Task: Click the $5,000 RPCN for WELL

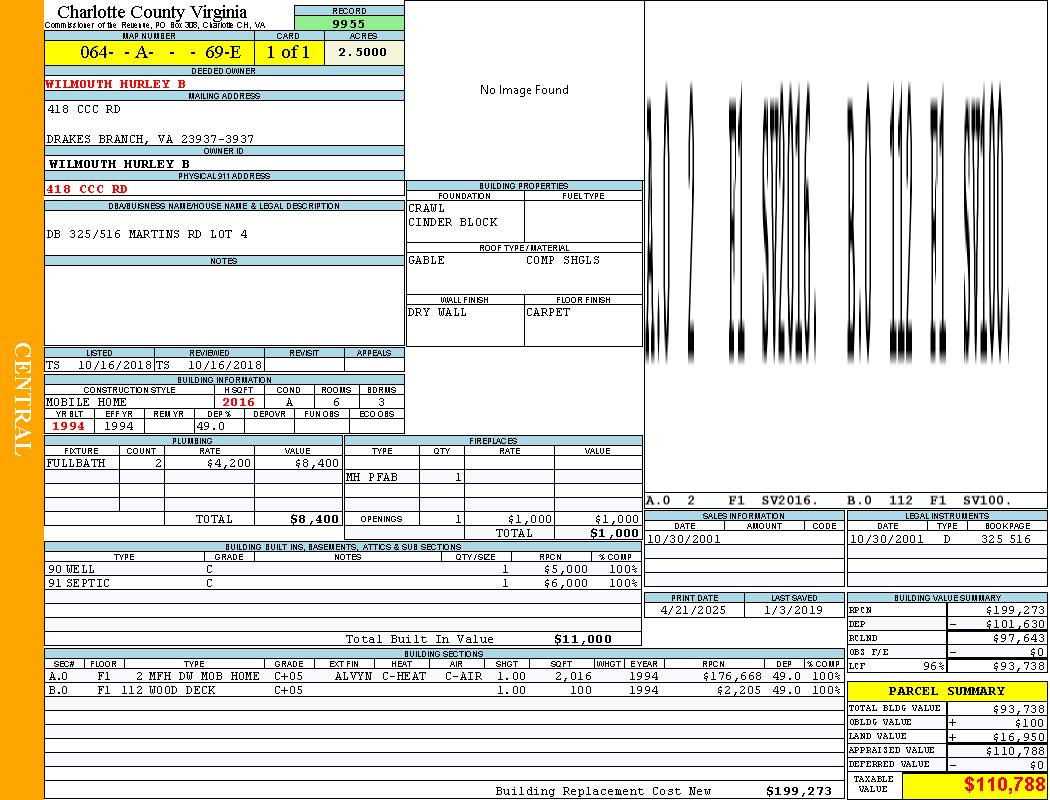Action: [566, 570]
